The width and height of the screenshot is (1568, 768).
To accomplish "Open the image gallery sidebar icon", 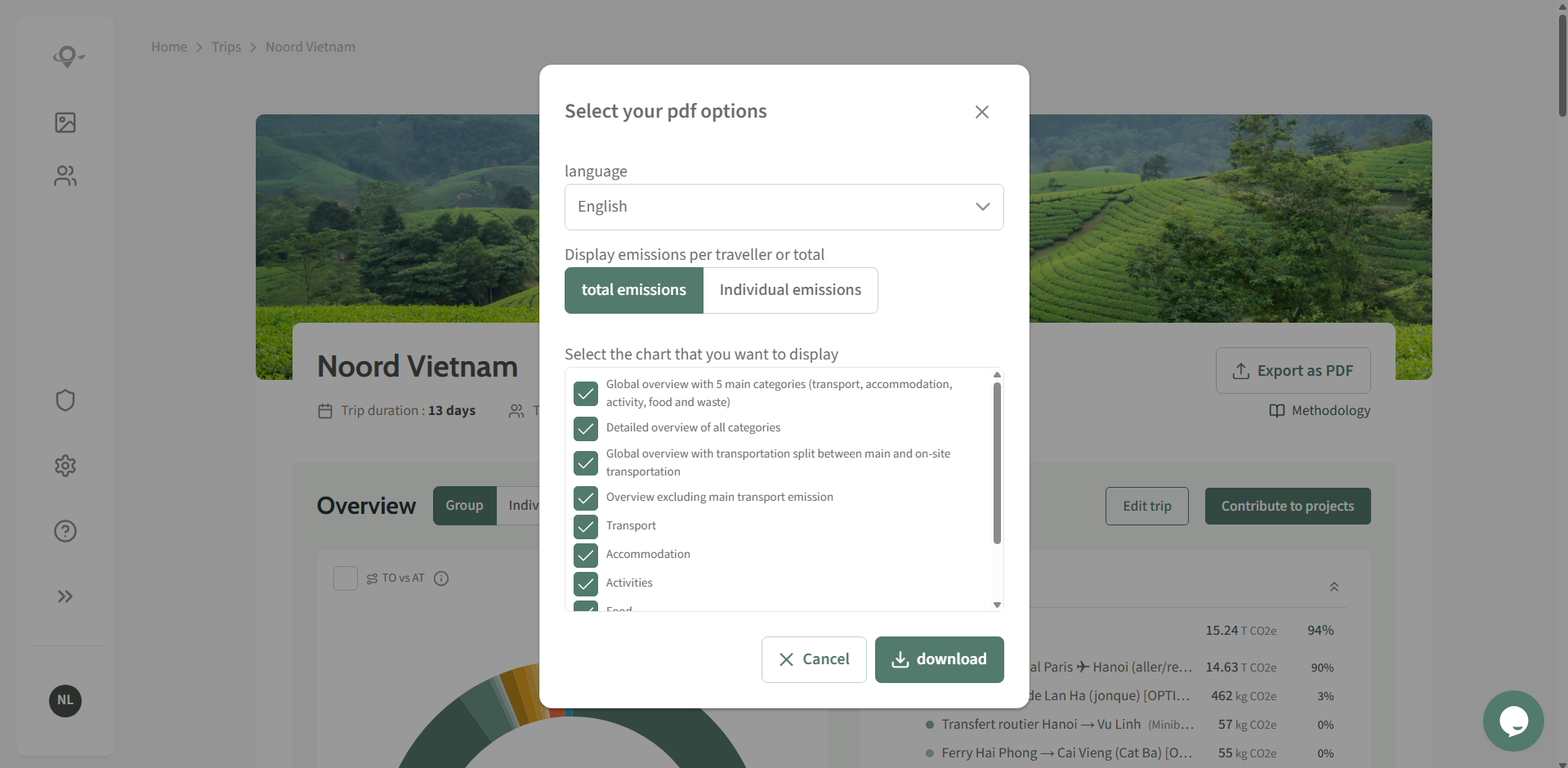I will click(65, 123).
